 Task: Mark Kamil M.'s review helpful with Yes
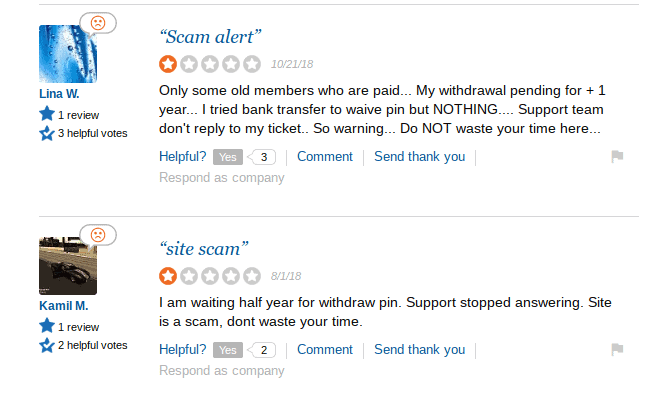tap(228, 350)
